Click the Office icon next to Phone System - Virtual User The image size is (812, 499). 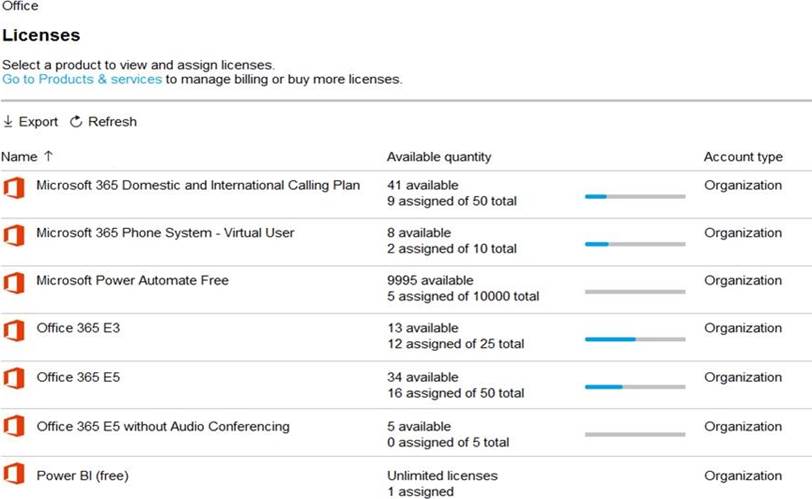tap(13, 236)
